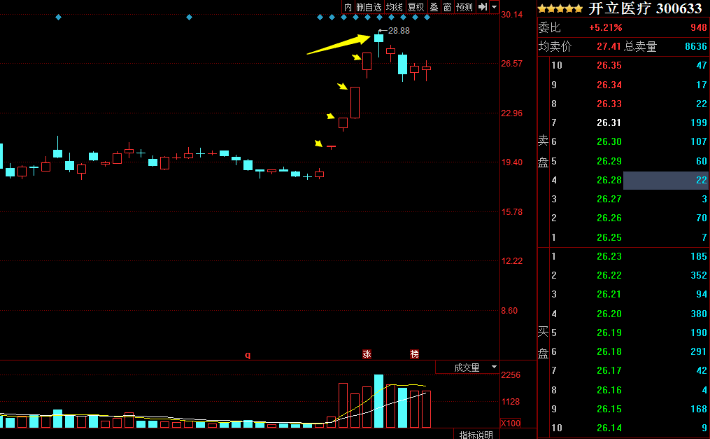Click the 叠 overlay button
The width and height of the screenshot is (710, 439).
click(x=433, y=7)
